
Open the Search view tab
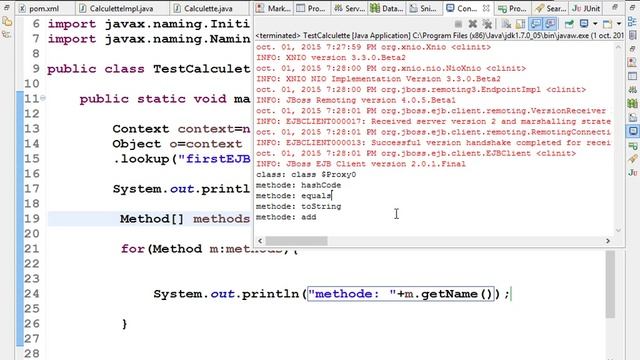(551, 8)
